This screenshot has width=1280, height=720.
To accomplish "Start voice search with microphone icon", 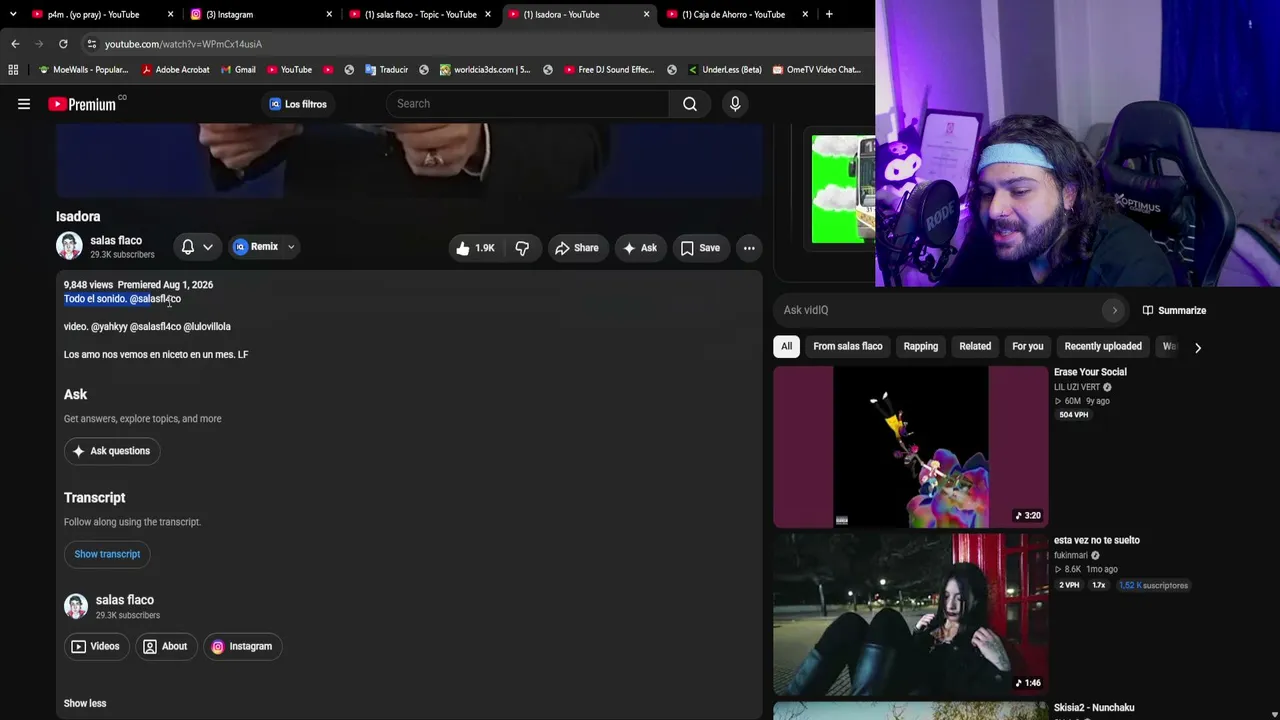I will pos(735,104).
